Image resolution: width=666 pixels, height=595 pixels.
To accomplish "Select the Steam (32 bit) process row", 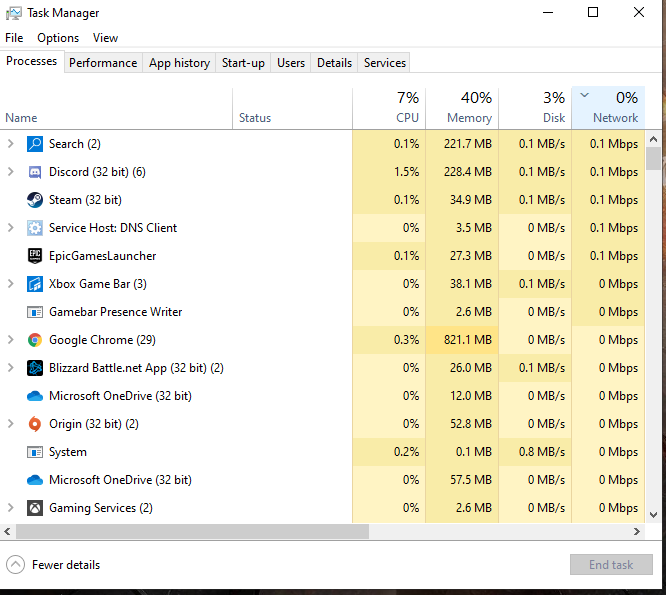I will (x=322, y=200).
